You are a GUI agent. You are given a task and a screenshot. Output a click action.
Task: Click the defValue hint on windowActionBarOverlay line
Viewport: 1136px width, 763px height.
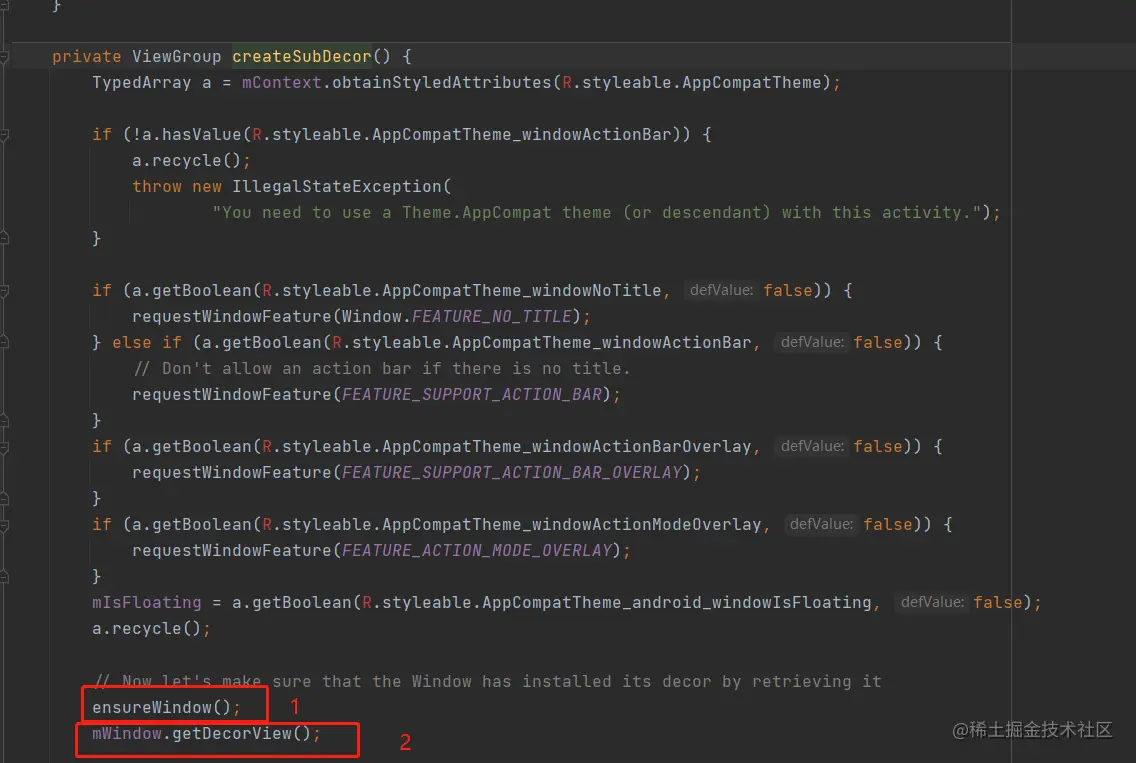[x=811, y=447]
